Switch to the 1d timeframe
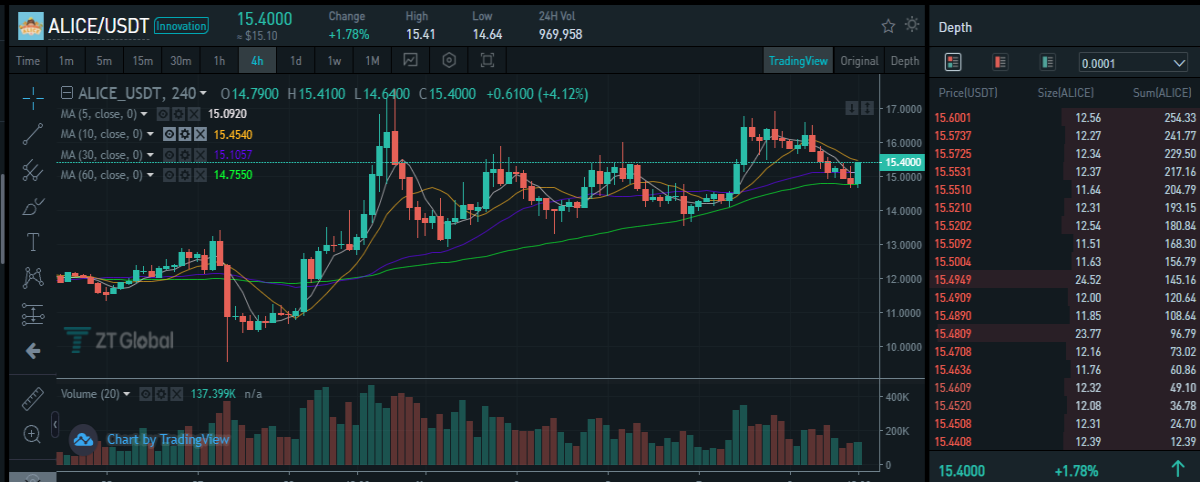This screenshot has width=1200, height=482. [x=296, y=60]
